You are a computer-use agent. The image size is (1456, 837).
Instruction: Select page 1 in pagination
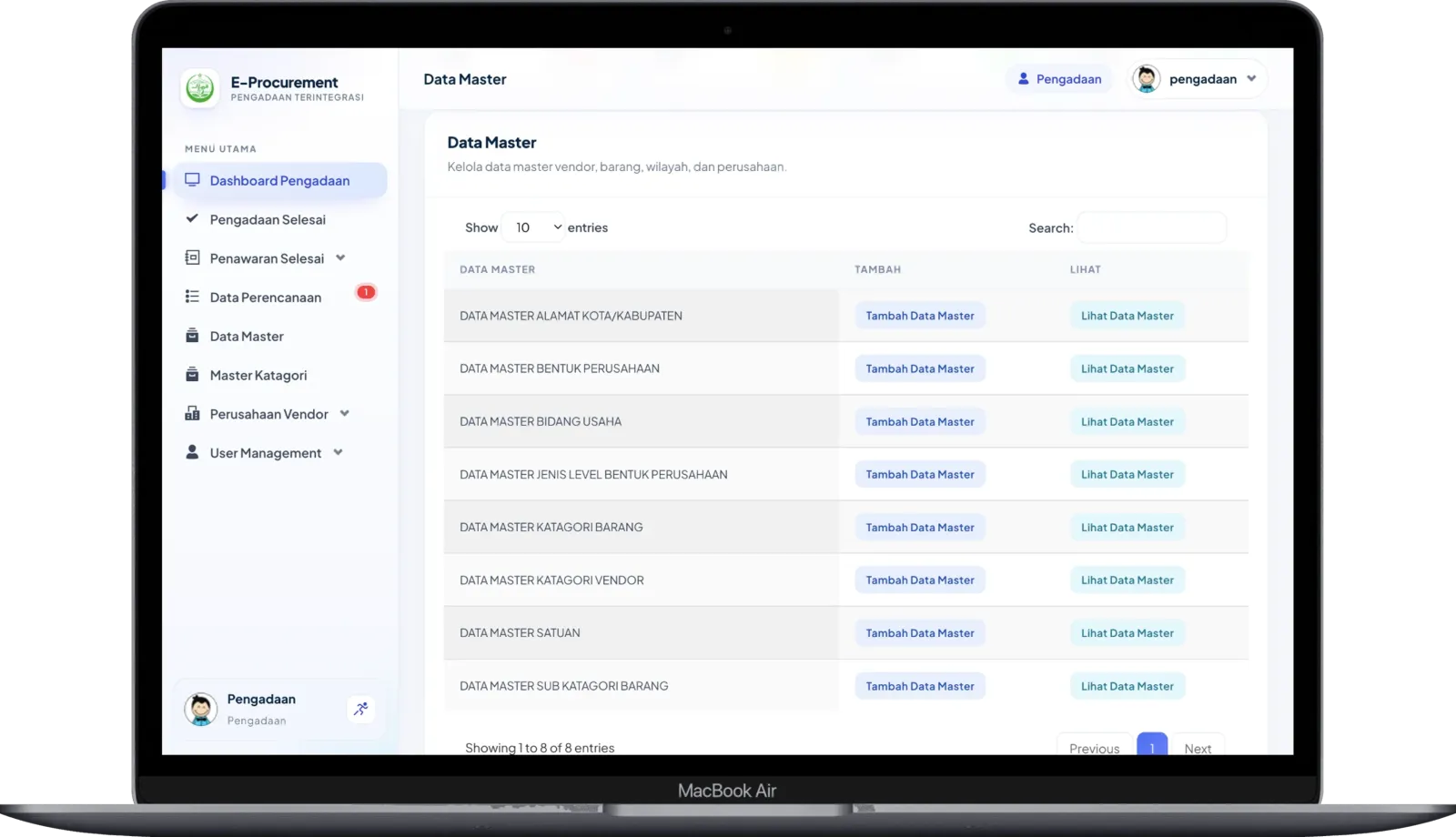1152,745
